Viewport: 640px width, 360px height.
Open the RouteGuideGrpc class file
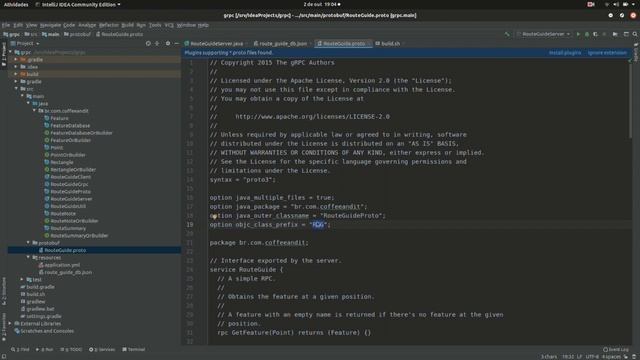(x=69, y=184)
